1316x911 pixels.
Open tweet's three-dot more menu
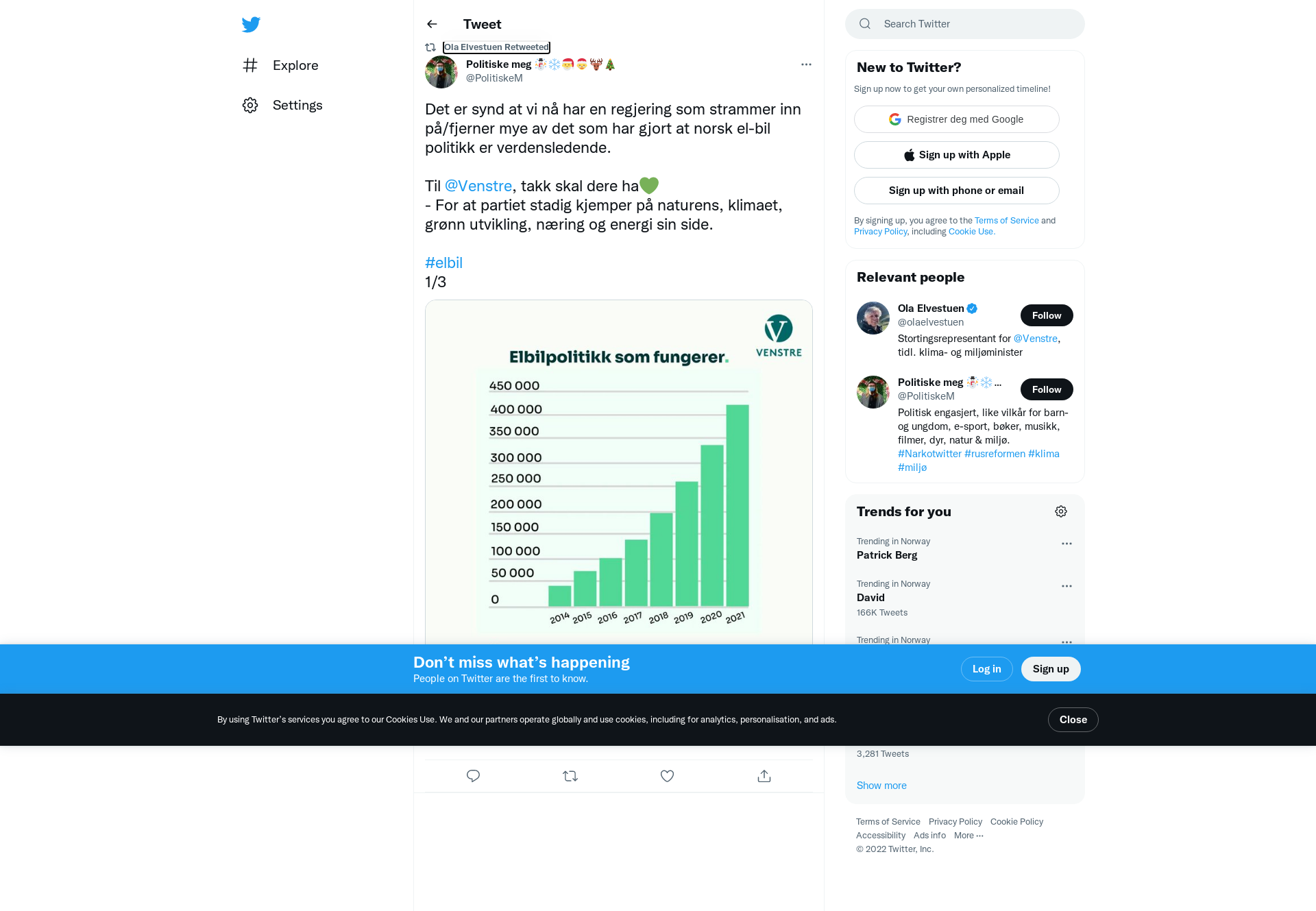[806, 64]
